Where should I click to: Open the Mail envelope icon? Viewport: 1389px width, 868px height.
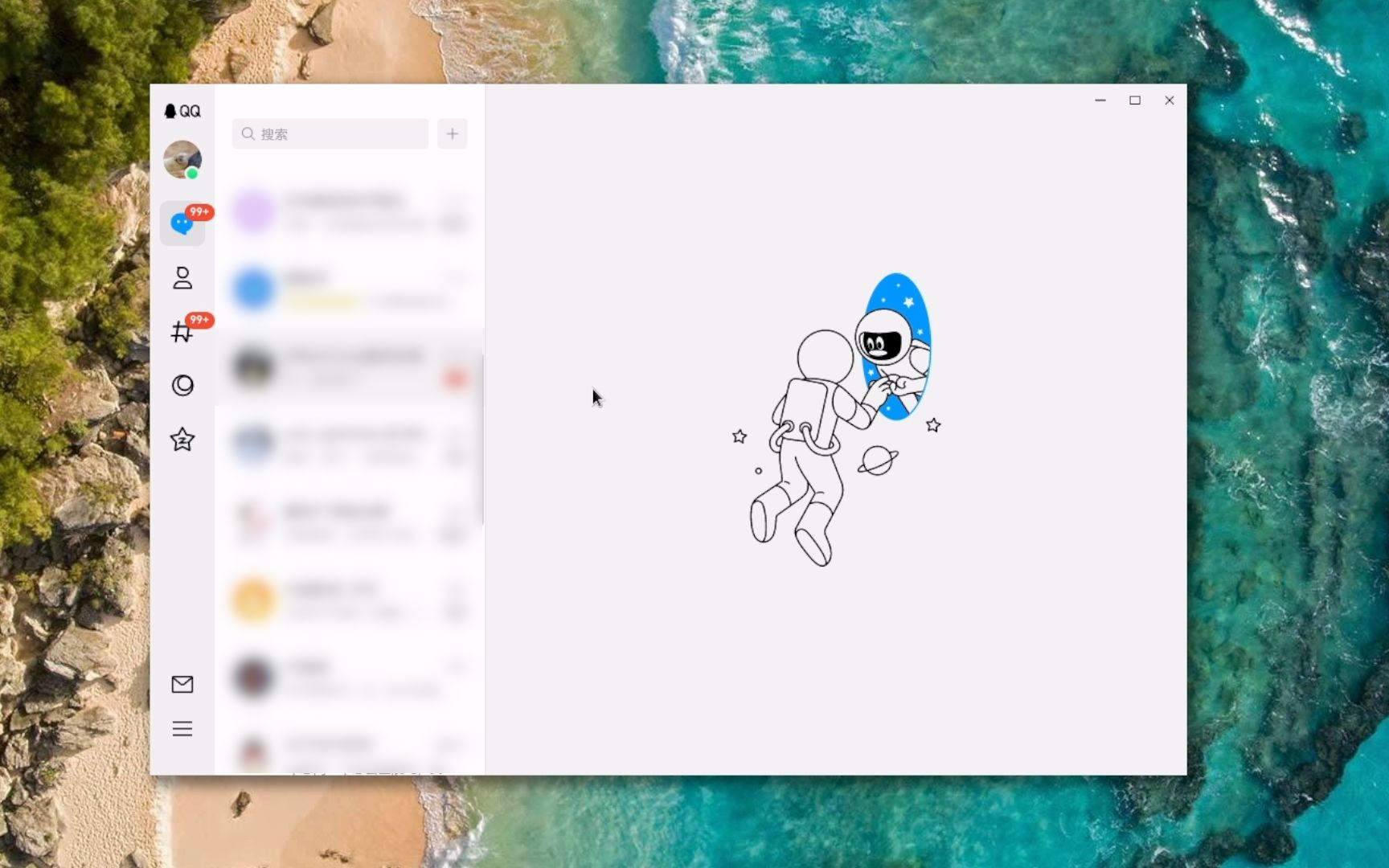coord(182,684)
